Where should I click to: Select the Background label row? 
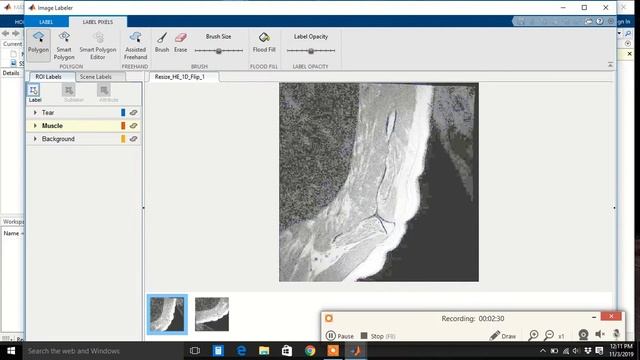[84, 139]
